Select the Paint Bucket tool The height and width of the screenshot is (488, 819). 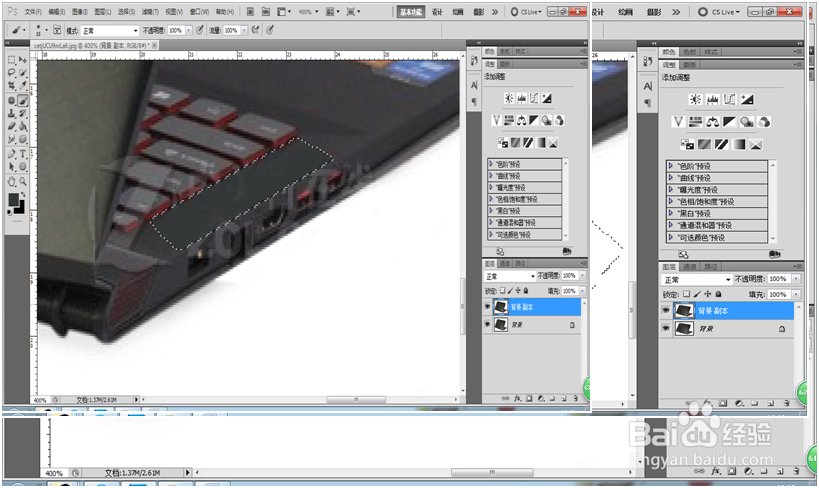[23, 126]
